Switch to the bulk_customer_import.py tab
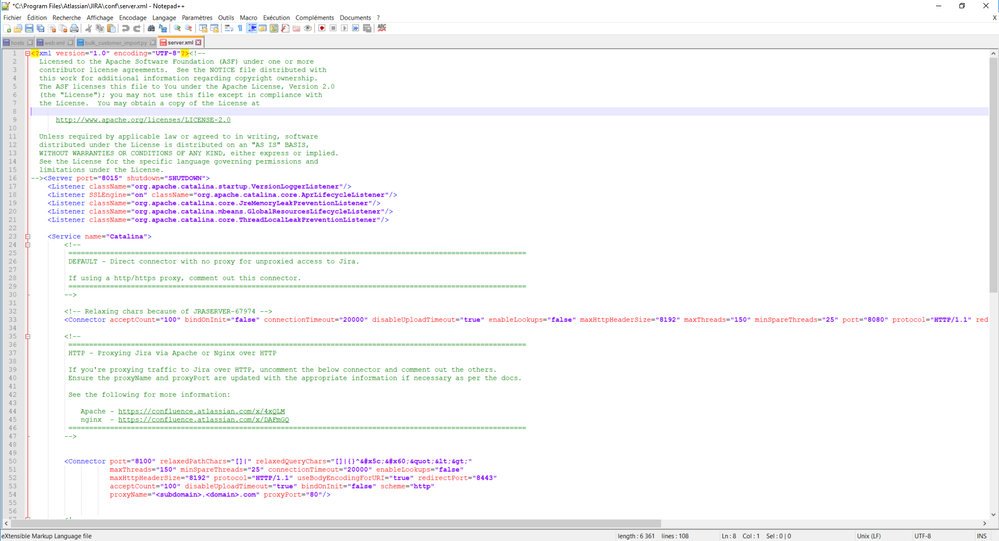 (x=114, y=43)
